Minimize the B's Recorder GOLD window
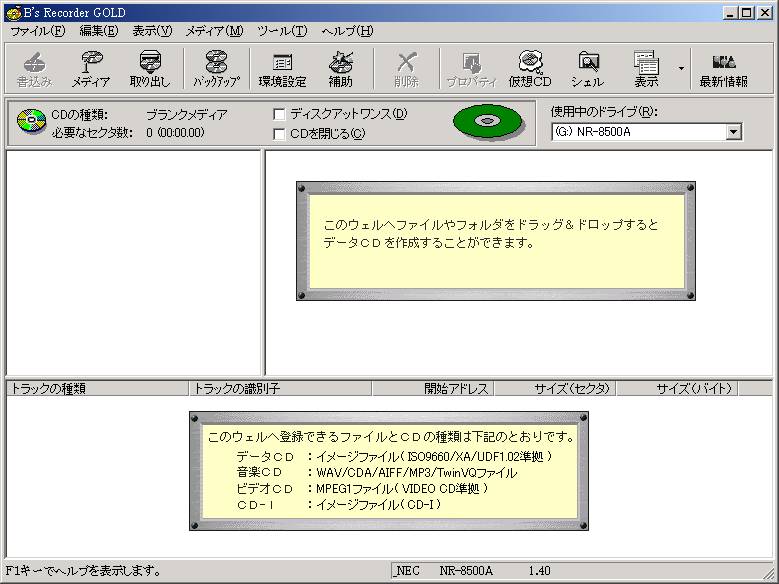This screenshot has height=584, width=779. (730, 13)
